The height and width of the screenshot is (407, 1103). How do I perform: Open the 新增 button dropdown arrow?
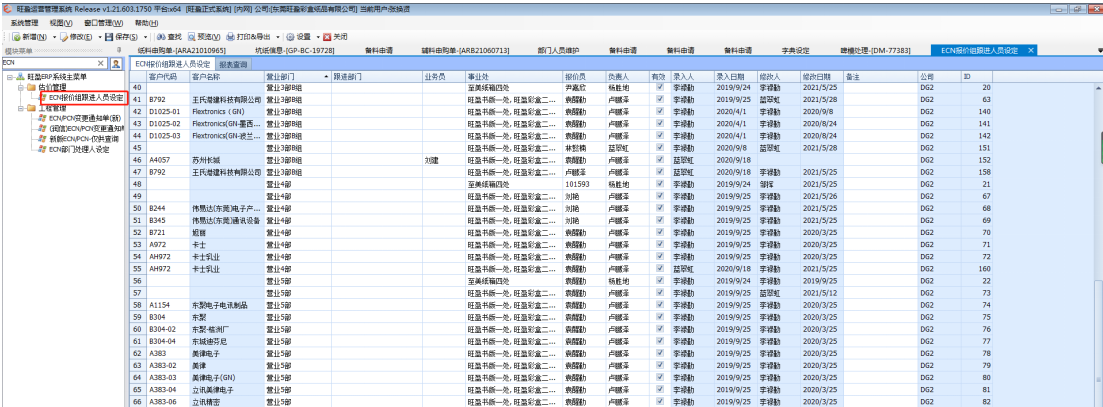[x=53, y=37]
